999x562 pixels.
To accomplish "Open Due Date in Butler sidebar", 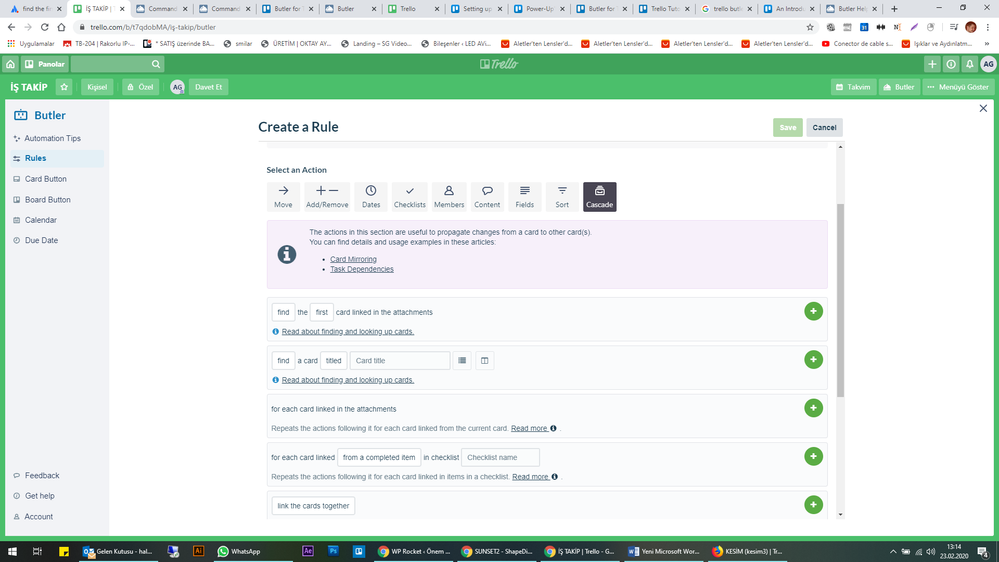I will (x=41, y=240).
